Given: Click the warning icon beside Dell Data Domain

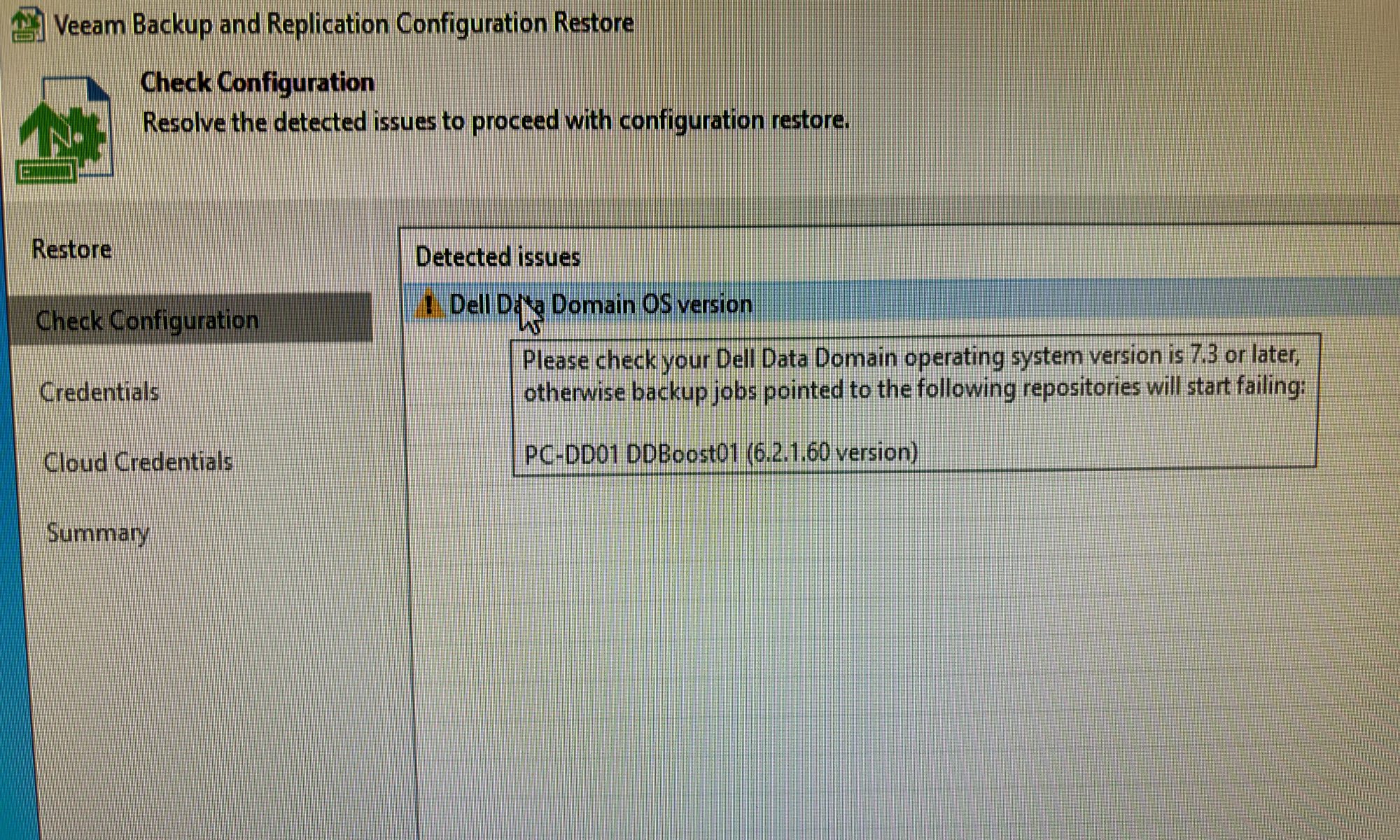Looking at the screenshot, I should click(x=429, y=304).
